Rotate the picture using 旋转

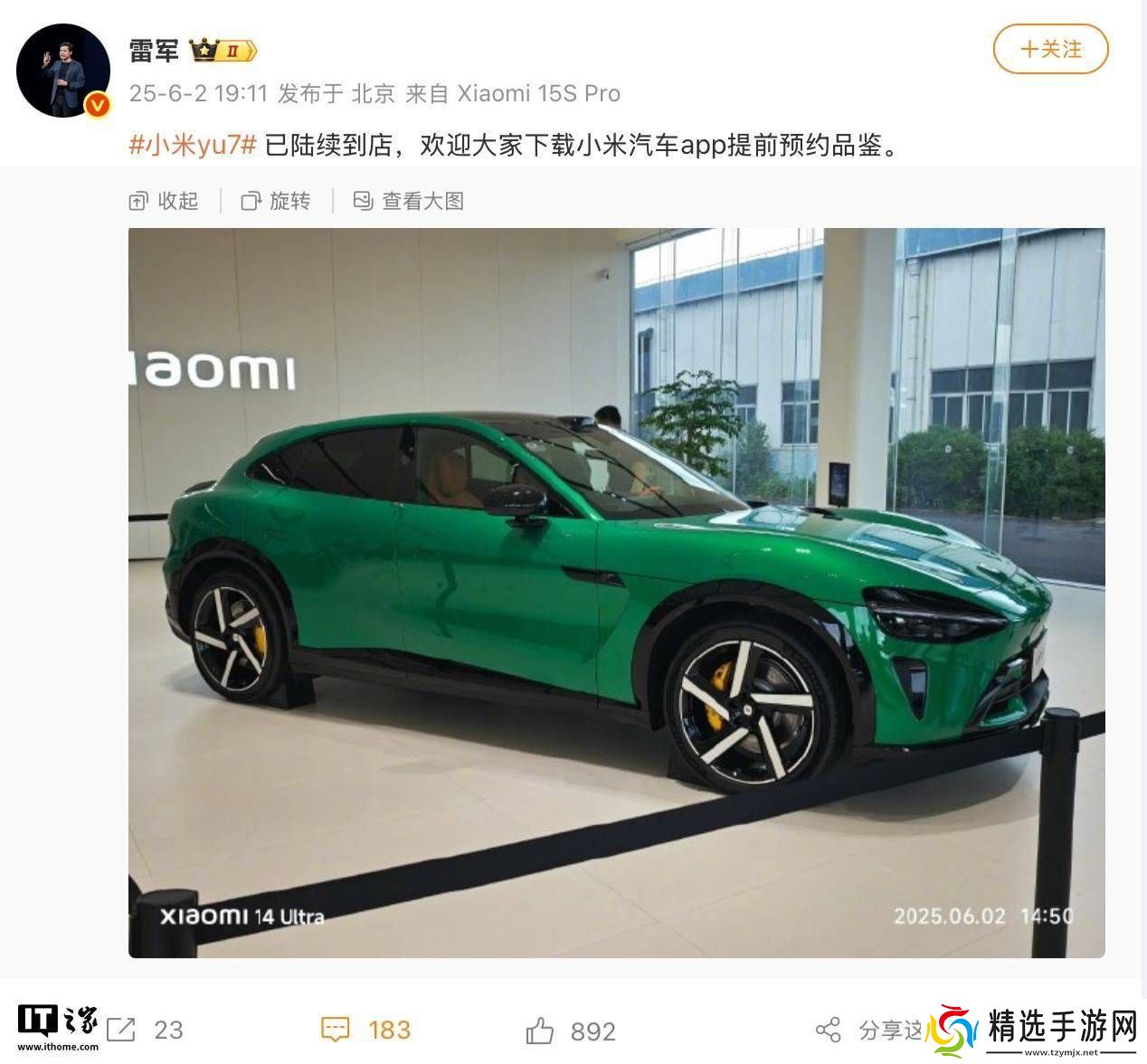(276, 201)
